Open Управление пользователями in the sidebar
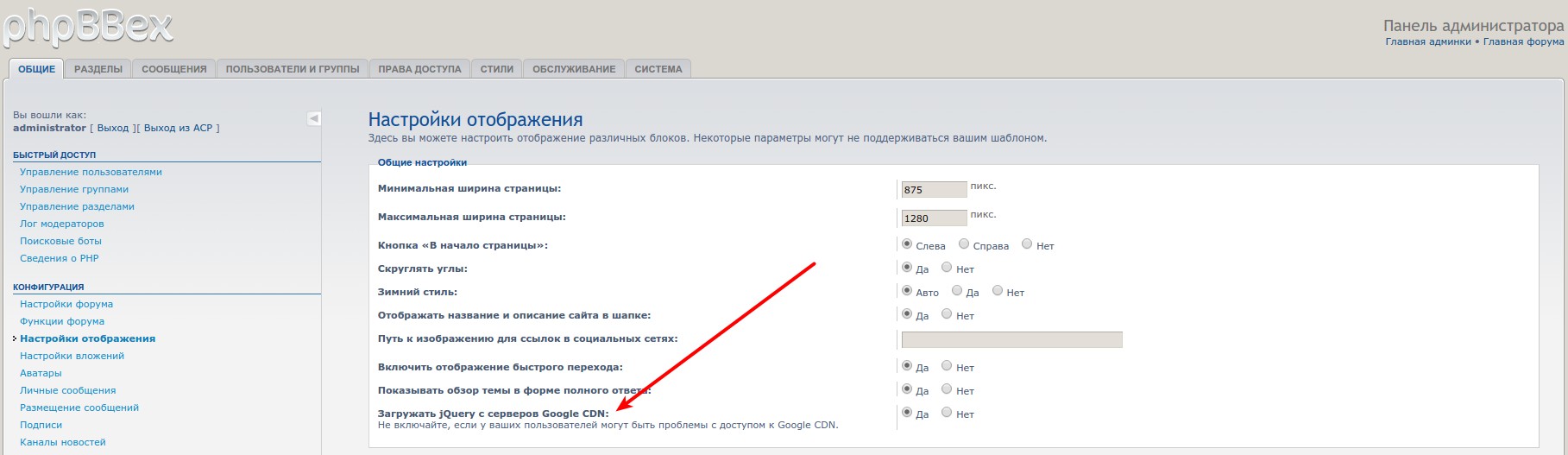The height and width of the screenshot is (455, 1568). coord(91,172)
